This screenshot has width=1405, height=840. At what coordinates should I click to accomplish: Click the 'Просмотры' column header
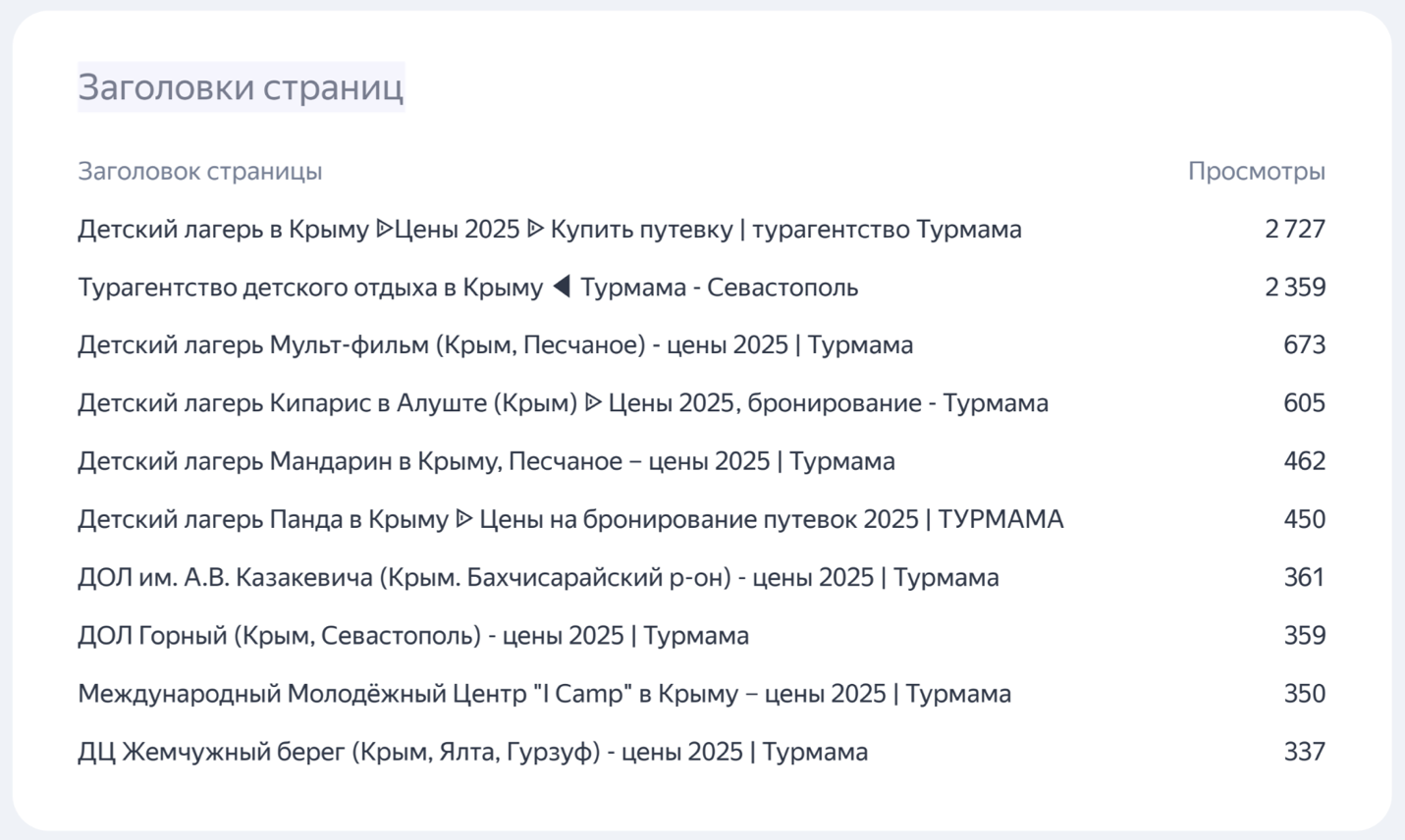pos(1256,171)
